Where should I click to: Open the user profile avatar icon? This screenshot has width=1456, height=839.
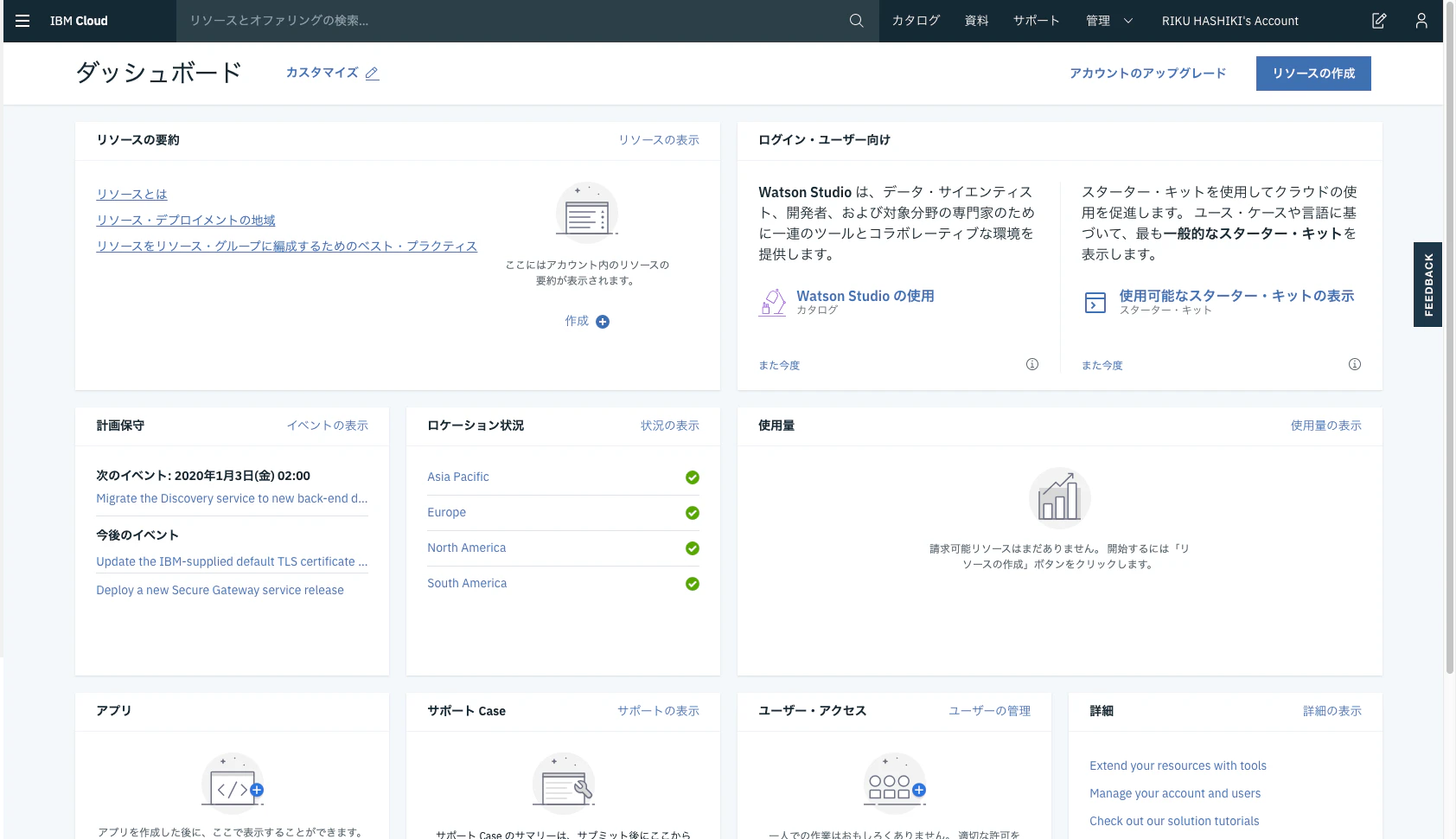pos(1421,21)
